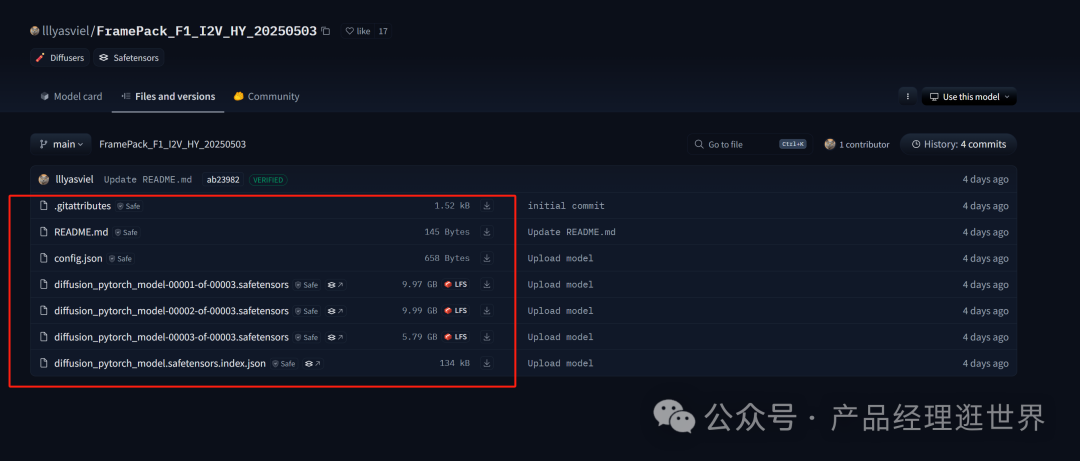Download the 00002-of-00003 safetensors file
1080x461 pixels.
click(x=487, y=311)
